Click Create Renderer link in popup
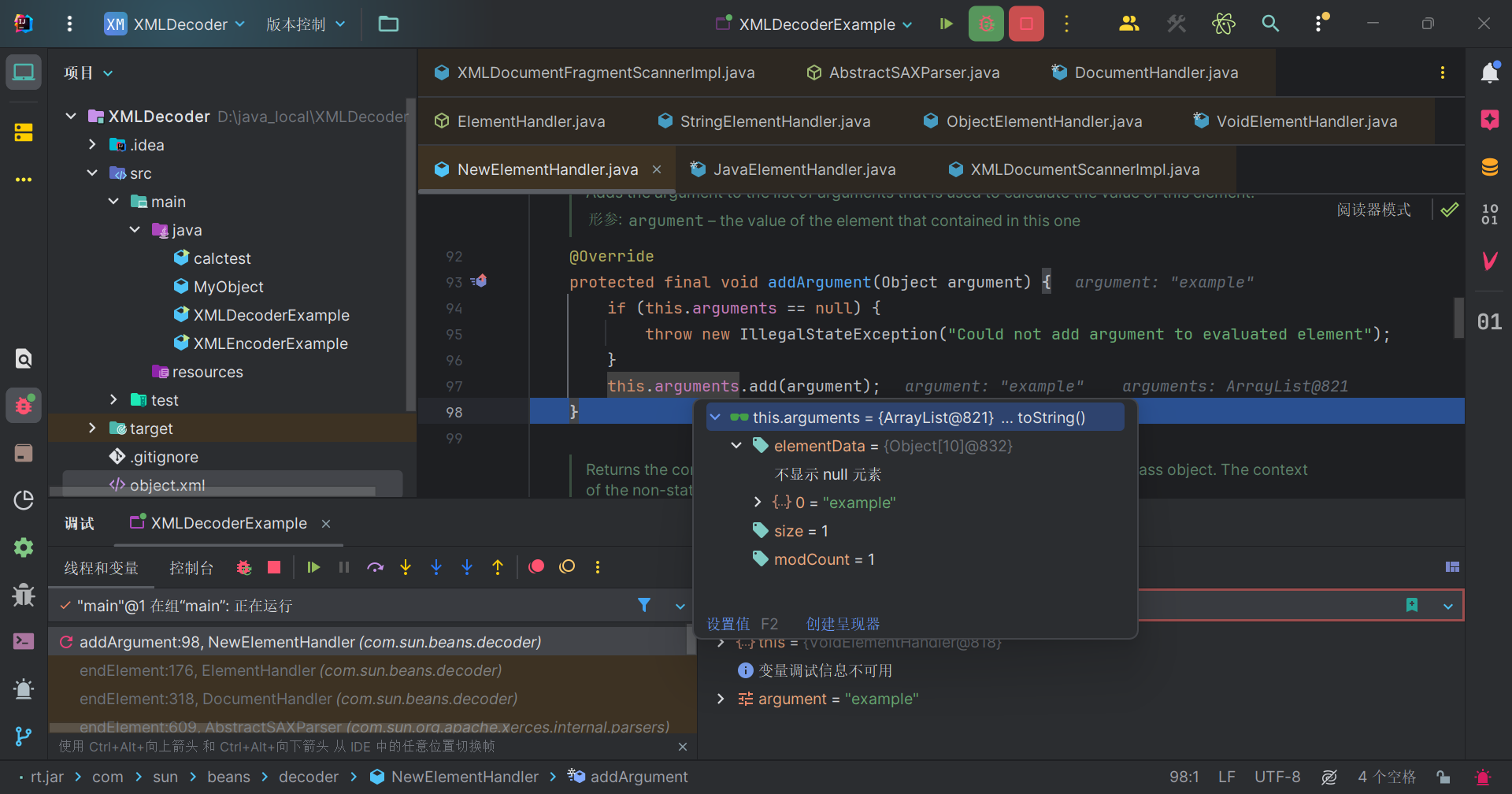The image size is (1512, 794). 843,624
